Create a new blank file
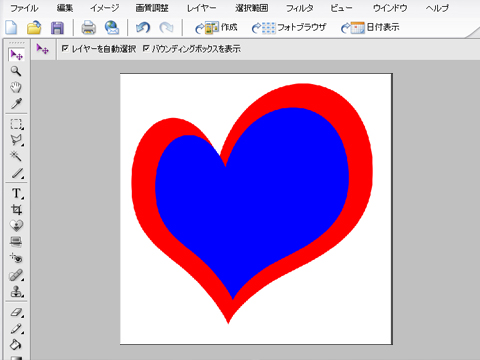The image size is (480, 360). tap(11, 27)
